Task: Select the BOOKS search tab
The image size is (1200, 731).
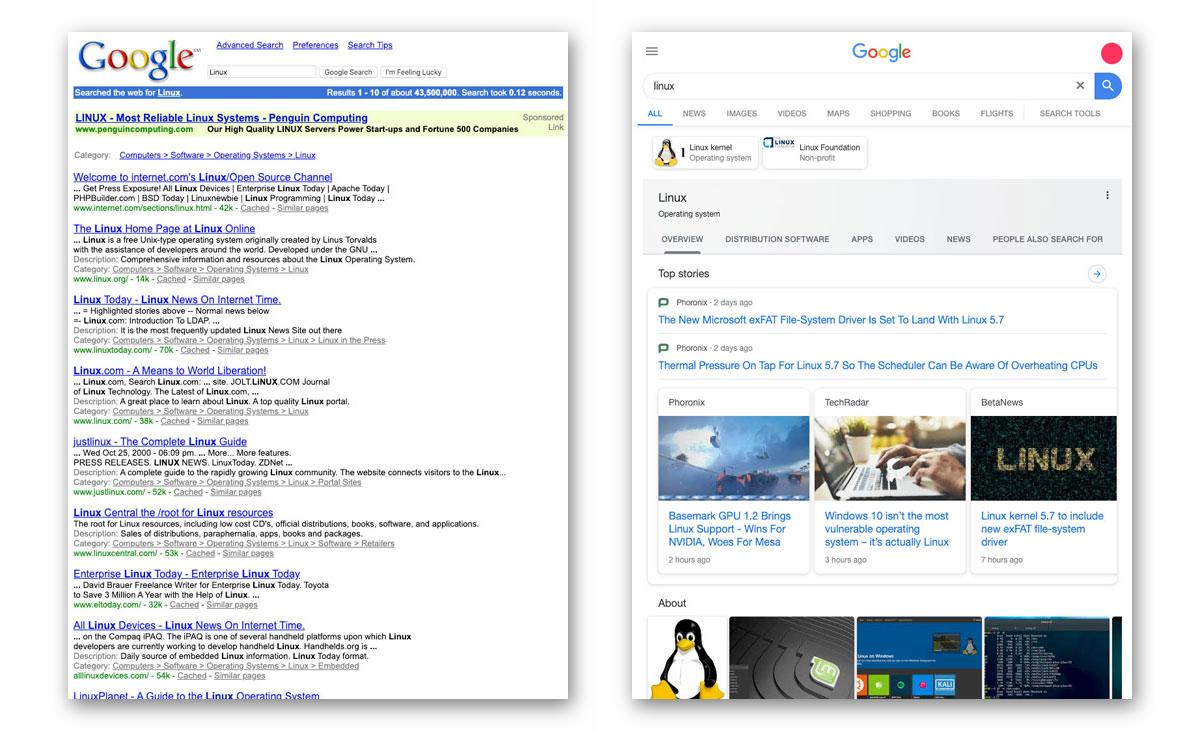Action: click(946, 114)
